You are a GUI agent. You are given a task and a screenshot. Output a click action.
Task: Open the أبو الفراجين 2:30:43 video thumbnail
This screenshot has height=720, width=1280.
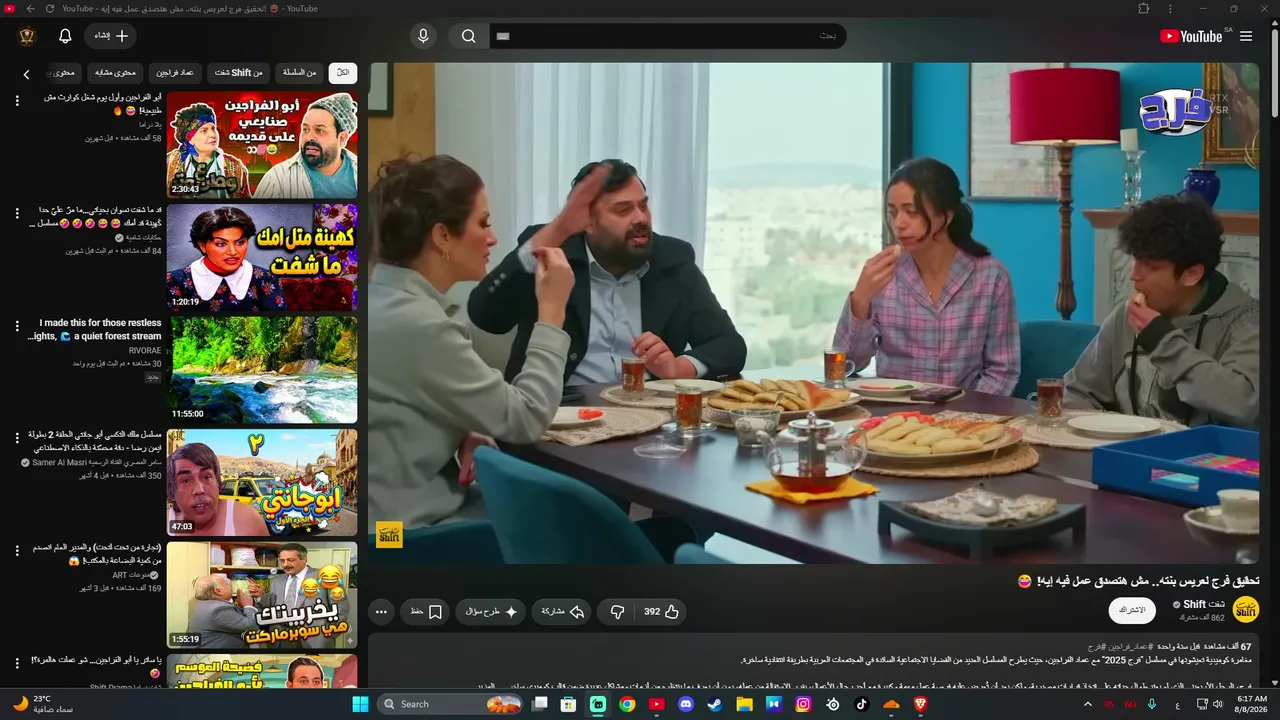262,145
